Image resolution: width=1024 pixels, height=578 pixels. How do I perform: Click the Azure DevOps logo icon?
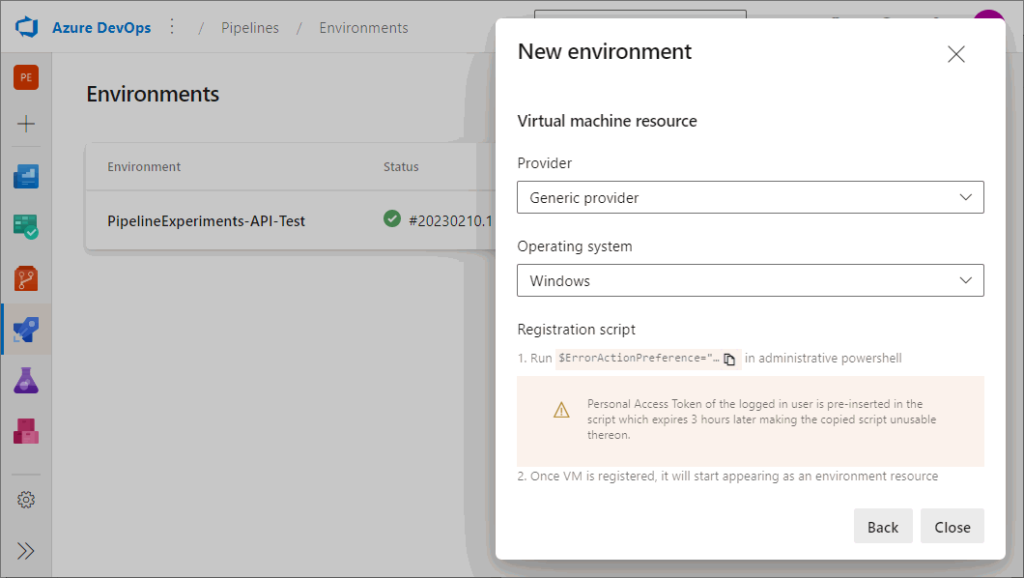(26, 27)
